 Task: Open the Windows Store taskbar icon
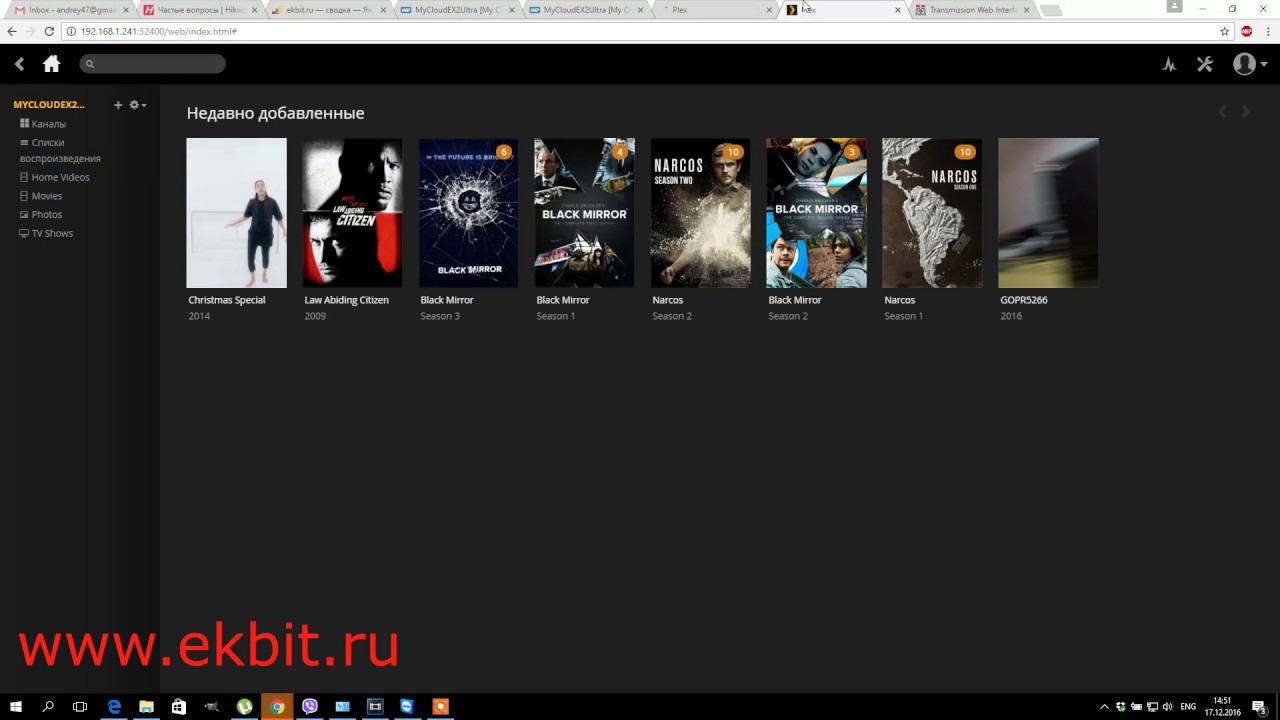[179, 706]
